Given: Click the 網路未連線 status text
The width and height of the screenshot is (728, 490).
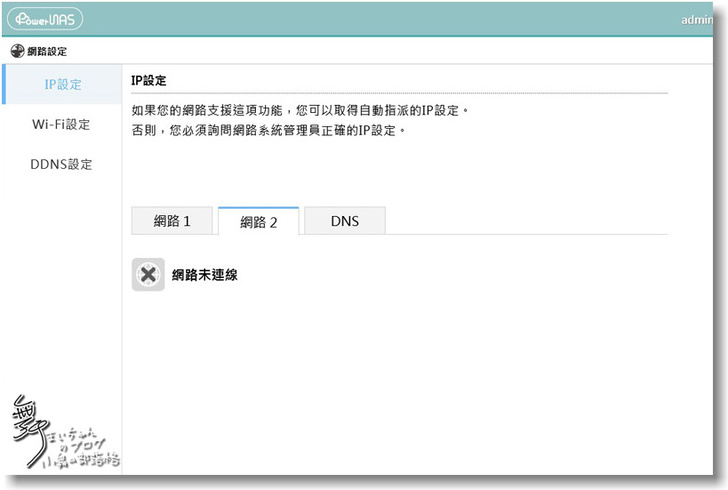Looking at the screenshot, I should click(205, 275).
